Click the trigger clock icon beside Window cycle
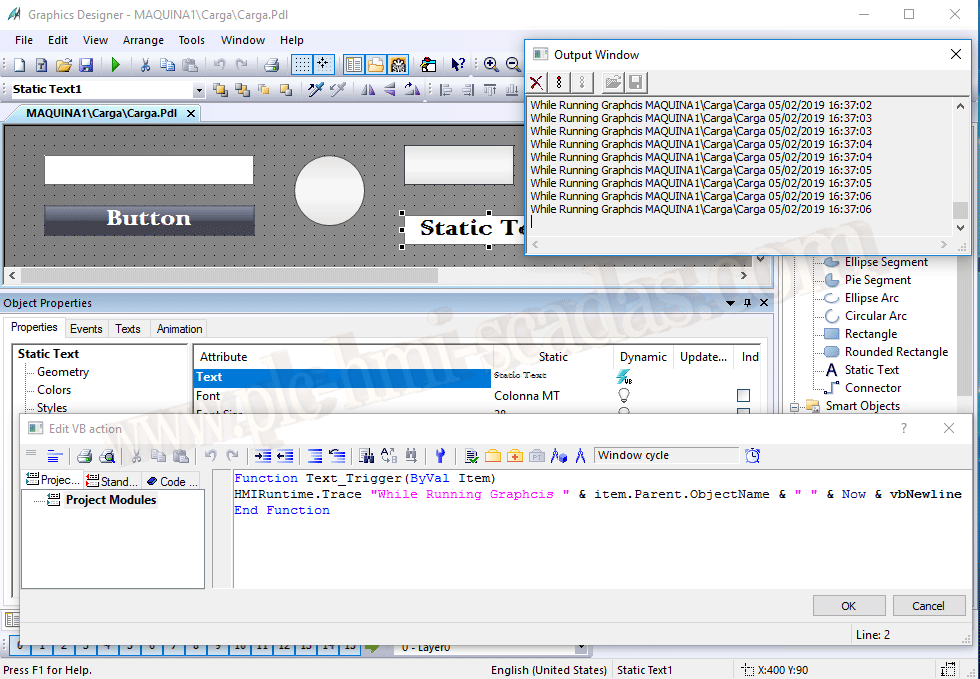 [752, 456]
